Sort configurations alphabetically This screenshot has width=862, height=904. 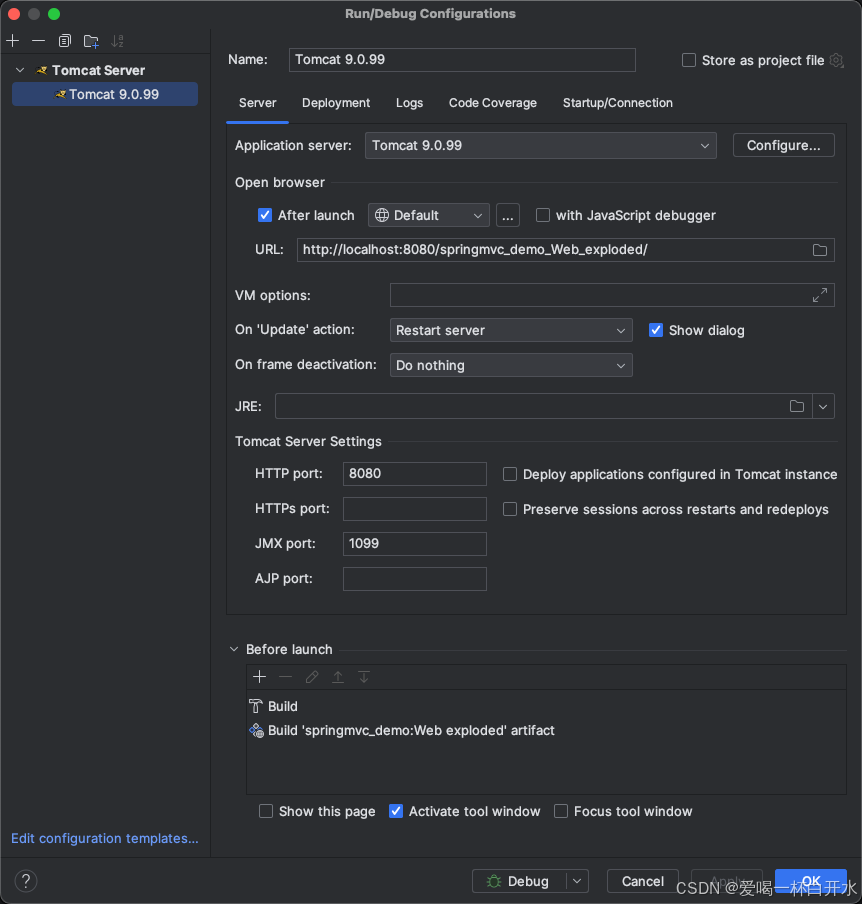[118, 41]
